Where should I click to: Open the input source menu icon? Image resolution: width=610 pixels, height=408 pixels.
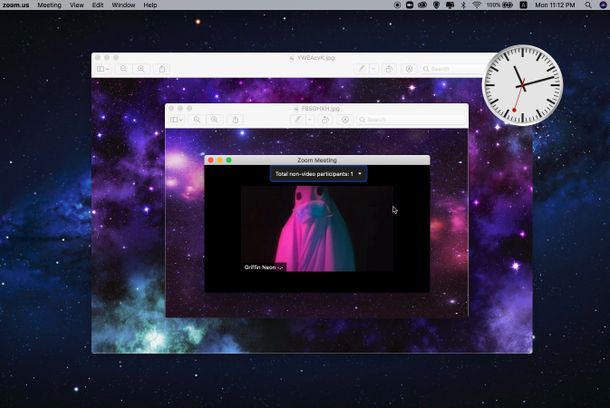[x=523, y=5]
